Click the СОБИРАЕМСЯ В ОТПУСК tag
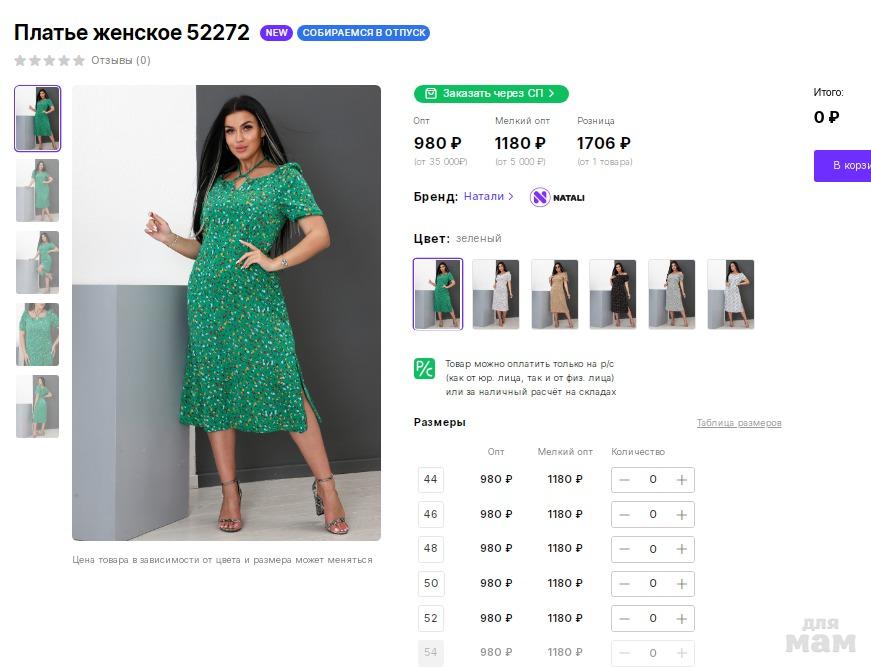Screen dimensions: 871x667 tap(363, 33)
